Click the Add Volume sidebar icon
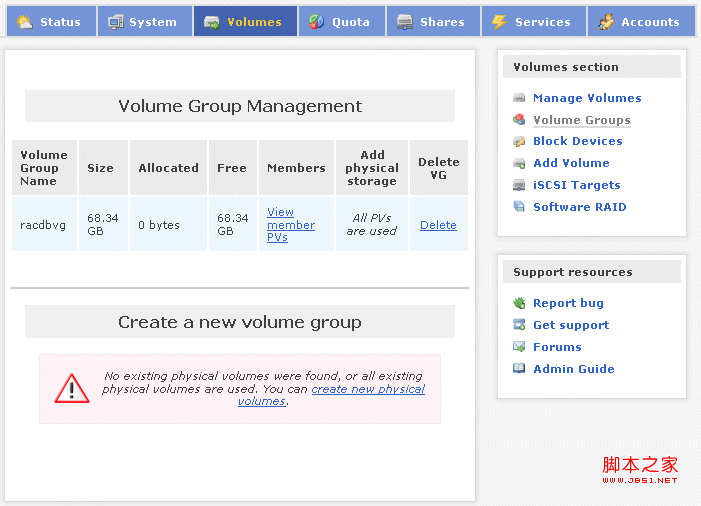Image resolution: width=701 pixels, height=506 pixels. click(519, 163)
